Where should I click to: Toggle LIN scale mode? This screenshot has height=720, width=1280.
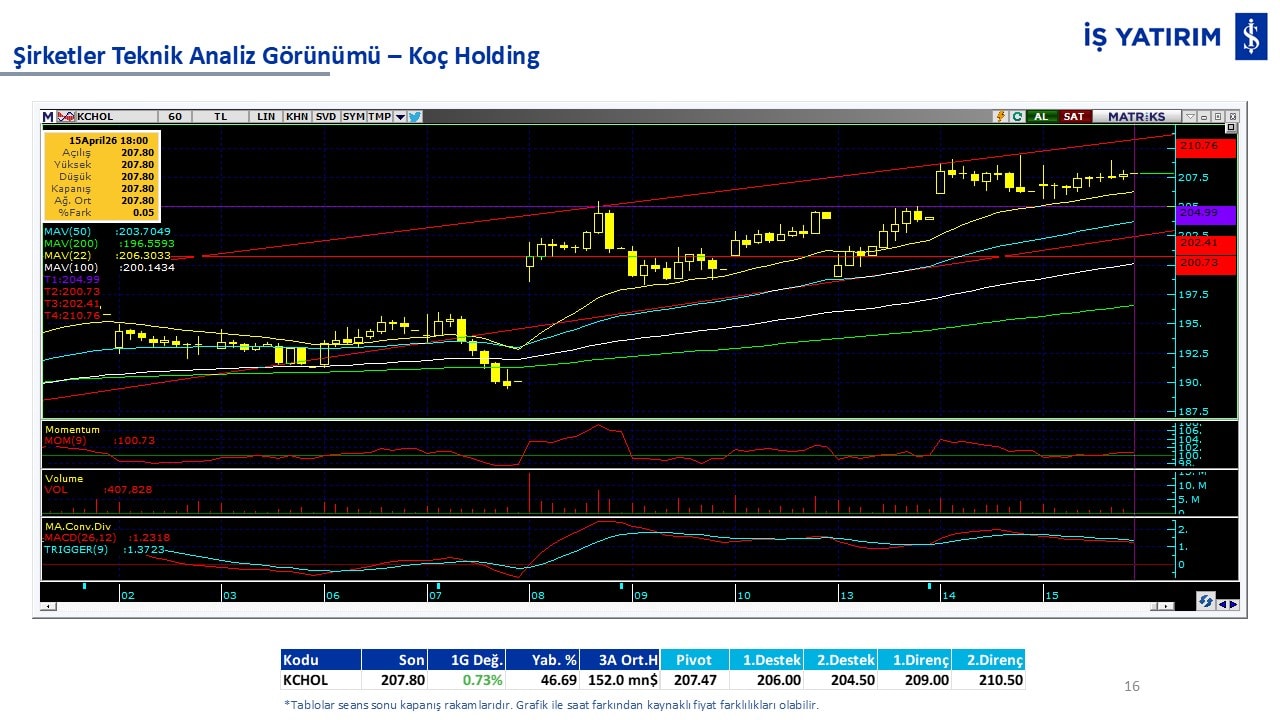click(266, 117)
